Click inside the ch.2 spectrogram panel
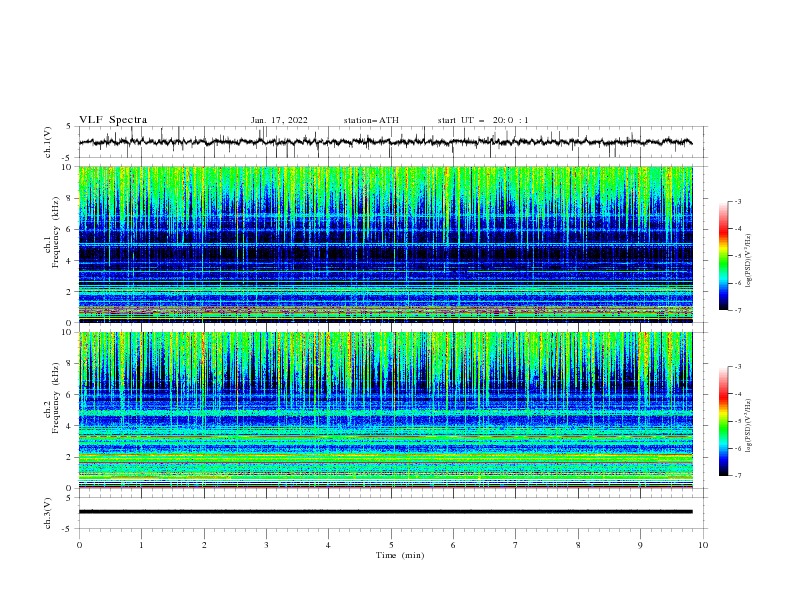Image resolution: width=792 pixels, height=612 pixels. (385, 410)
